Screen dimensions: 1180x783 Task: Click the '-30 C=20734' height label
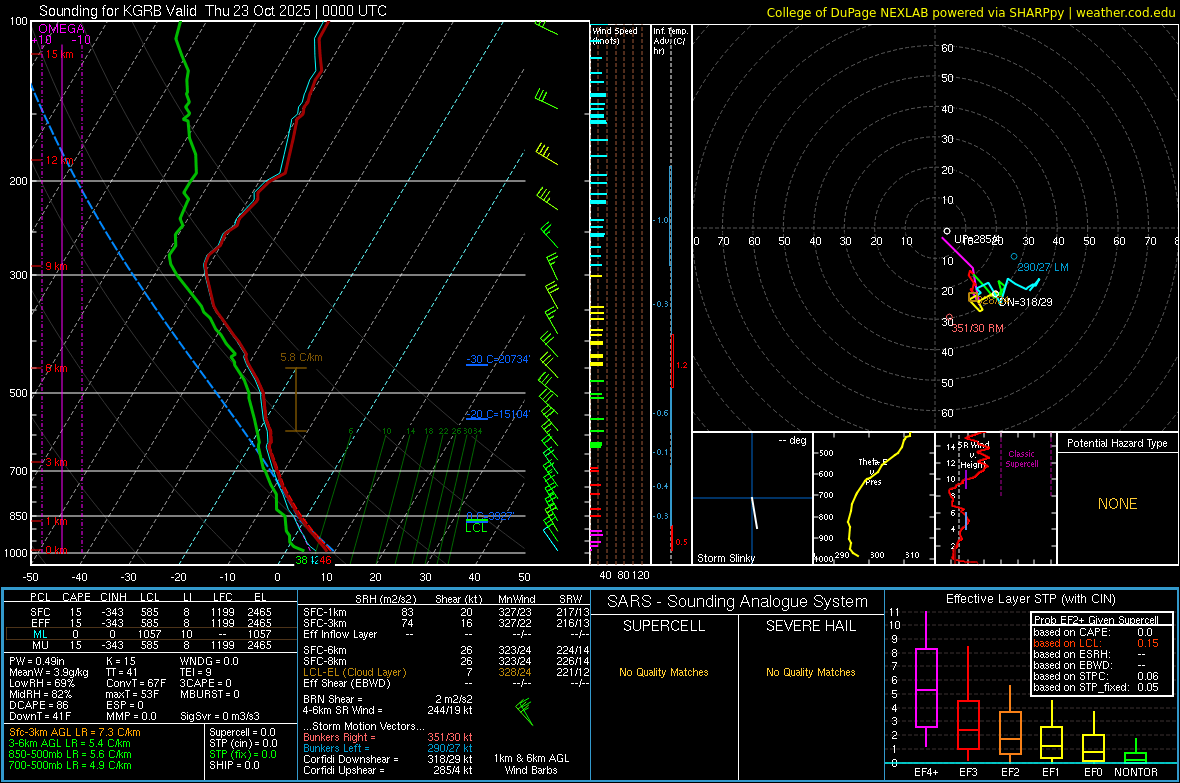pos(497,359)
